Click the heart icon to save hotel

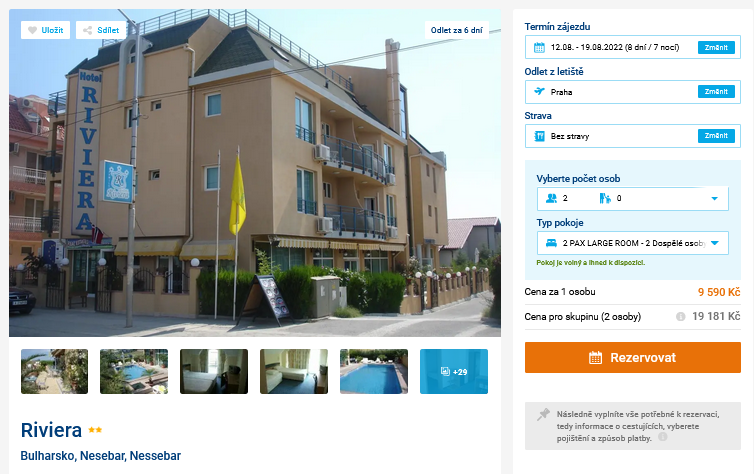pos(32,30)
